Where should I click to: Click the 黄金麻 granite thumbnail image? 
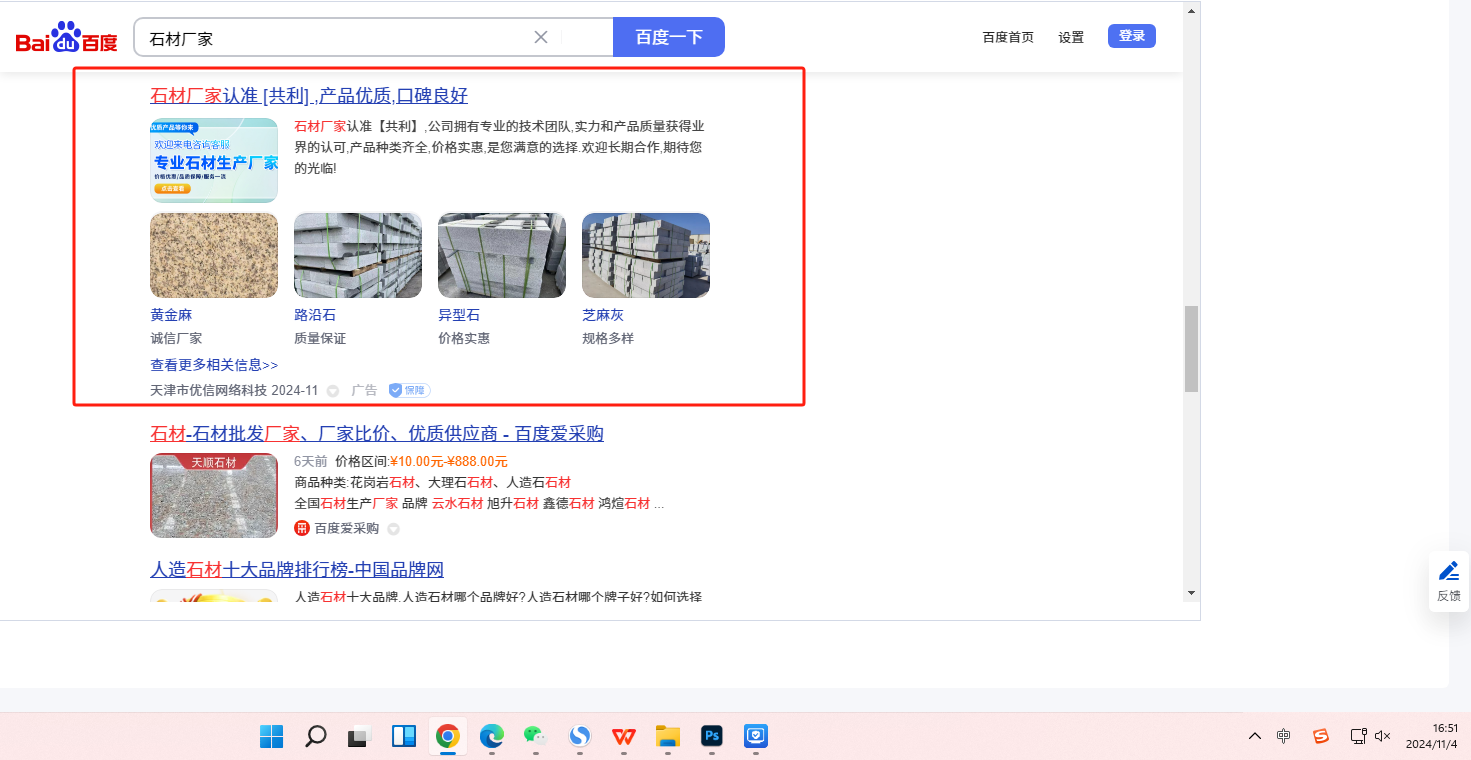[x=214, y=255]
